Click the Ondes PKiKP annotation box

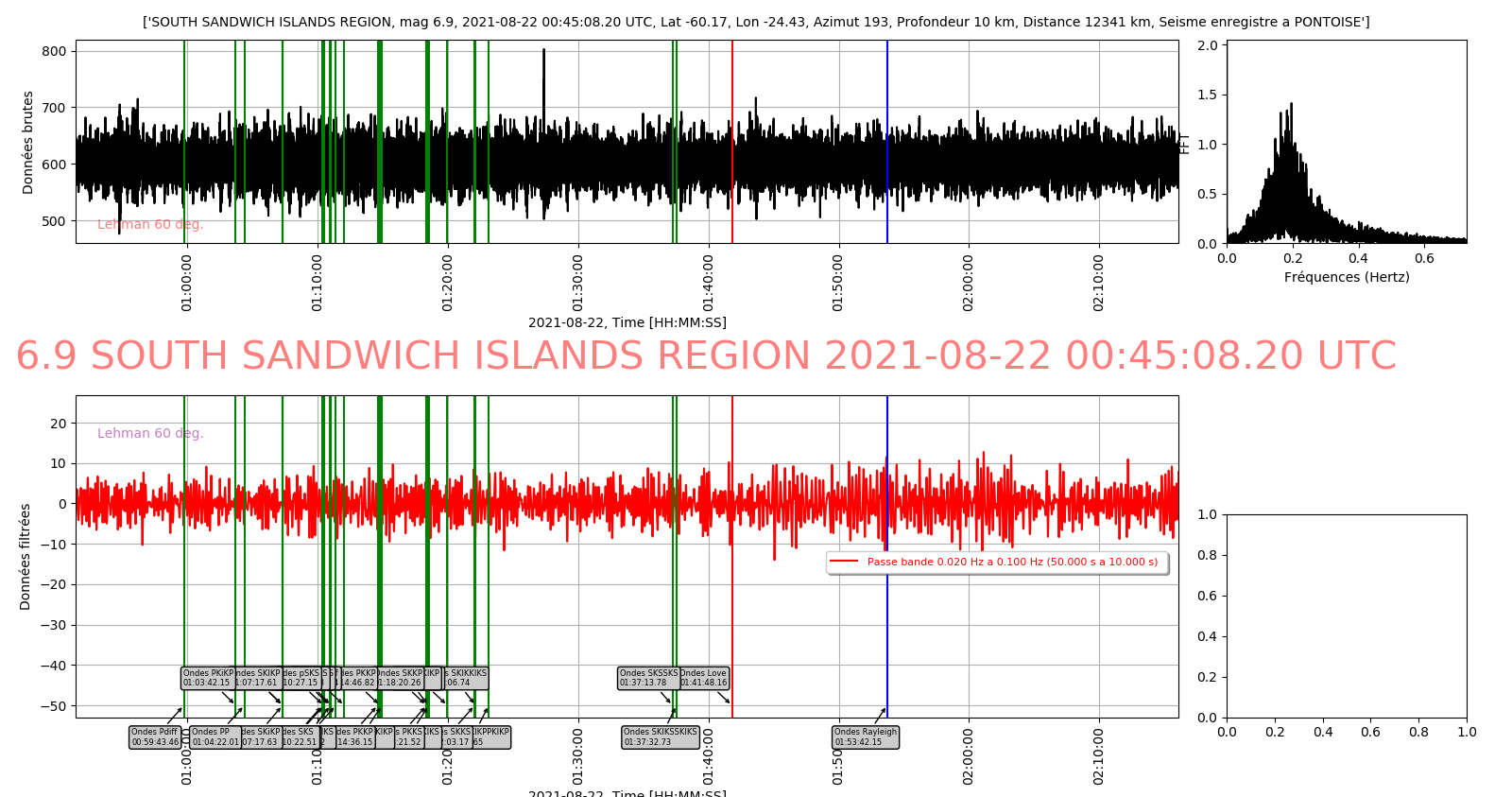click(x=207, y=678)
